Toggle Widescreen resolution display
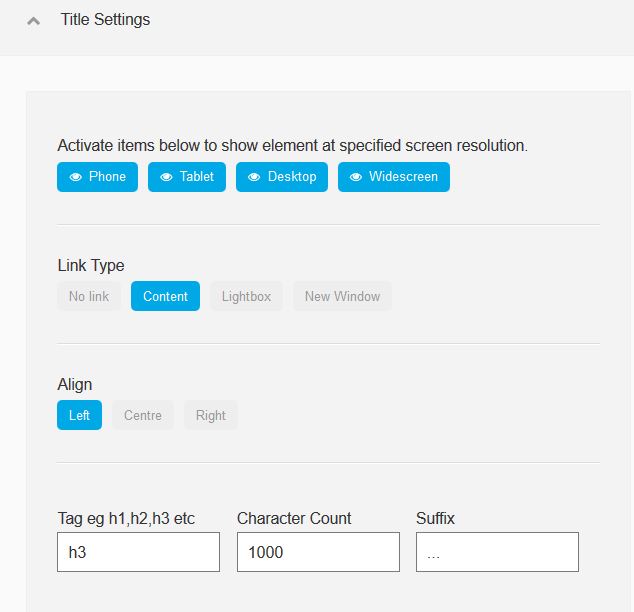 (x=394, y=177)
